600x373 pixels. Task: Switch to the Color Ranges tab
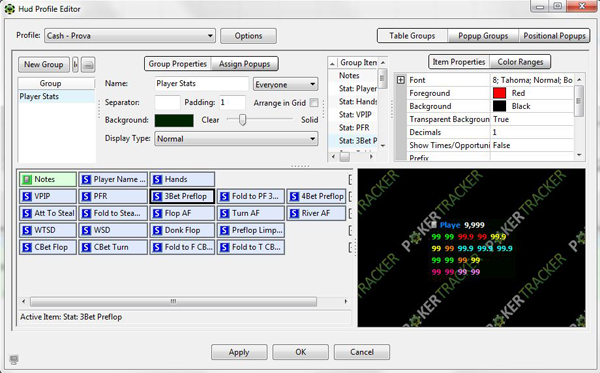pos(520,62)
